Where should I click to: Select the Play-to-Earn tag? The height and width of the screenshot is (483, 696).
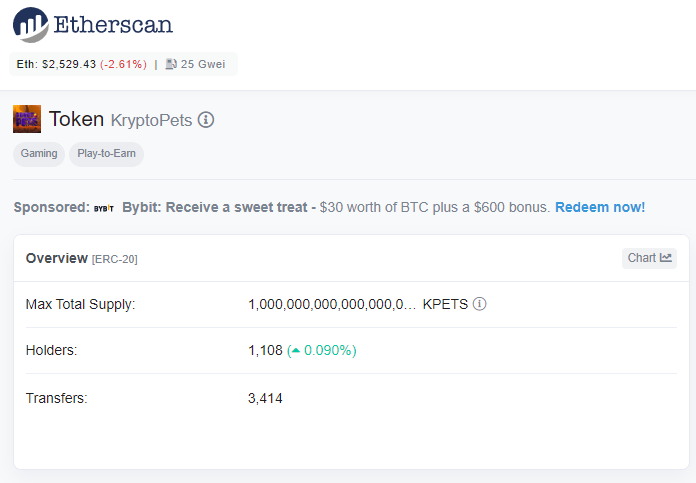tap(107, 154)
